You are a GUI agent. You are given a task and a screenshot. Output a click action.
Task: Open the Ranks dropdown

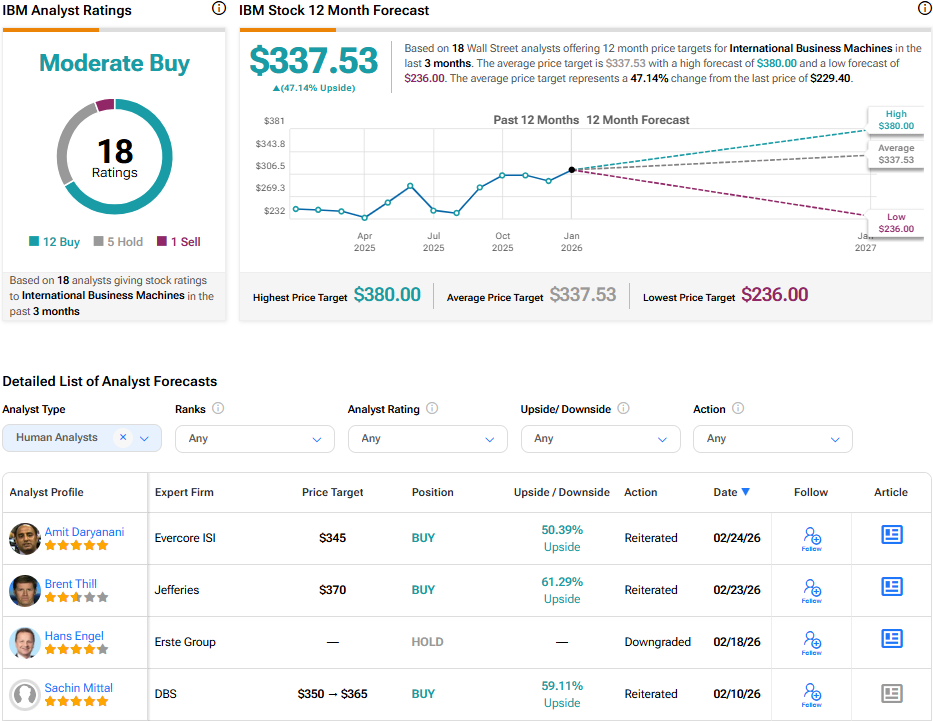coord(254,438)
